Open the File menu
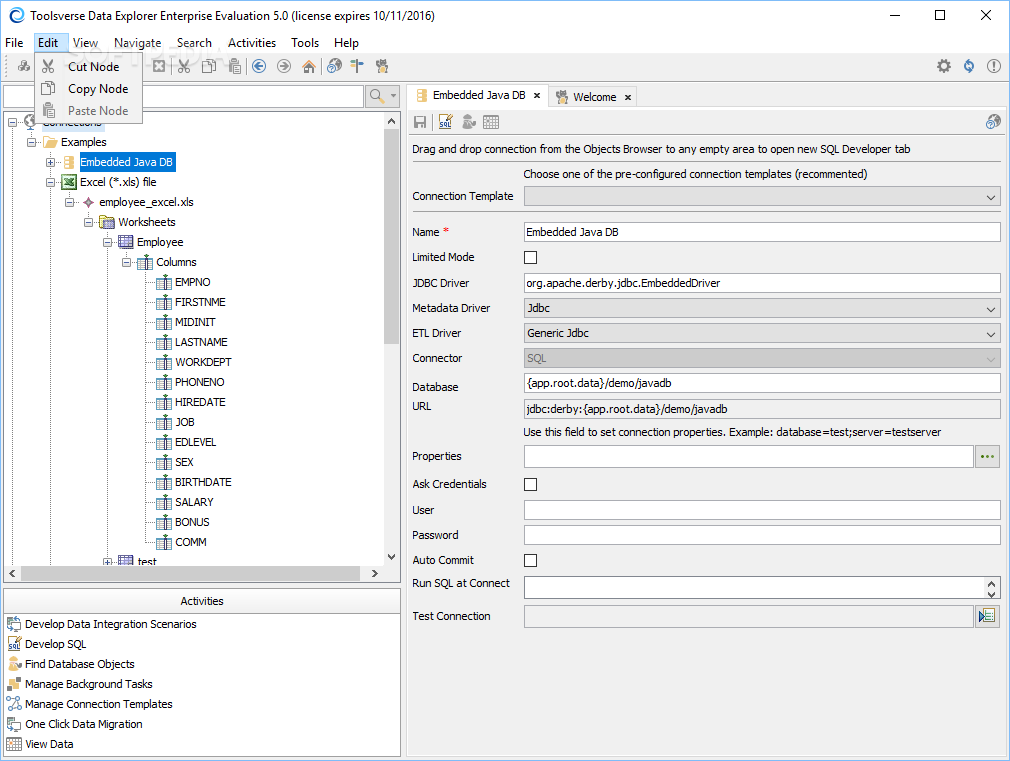 [14, 43]
